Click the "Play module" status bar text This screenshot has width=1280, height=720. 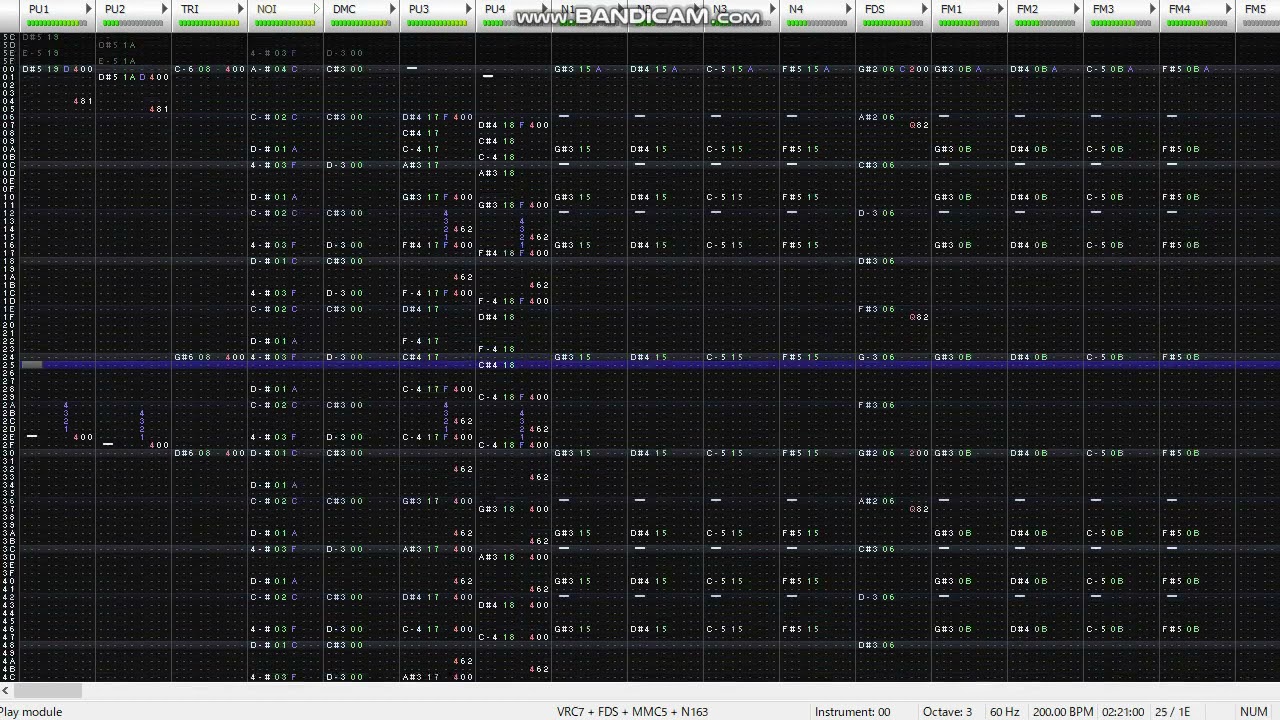pyautogui.click(x=31, y=712)
